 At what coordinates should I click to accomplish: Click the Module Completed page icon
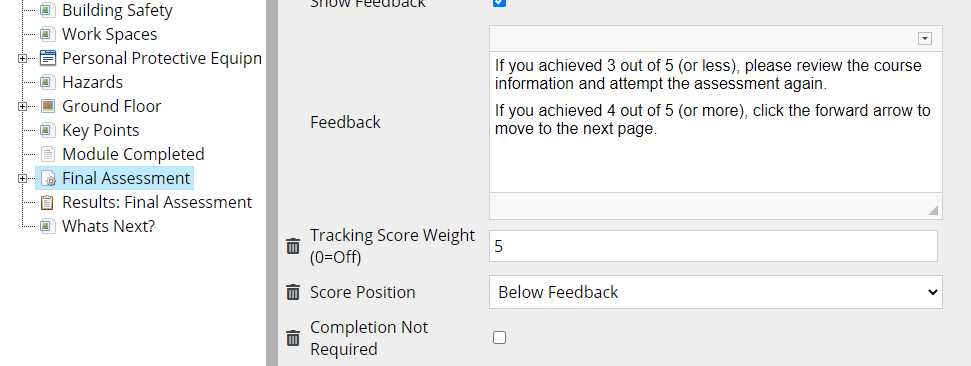click(x=48, y=154)
